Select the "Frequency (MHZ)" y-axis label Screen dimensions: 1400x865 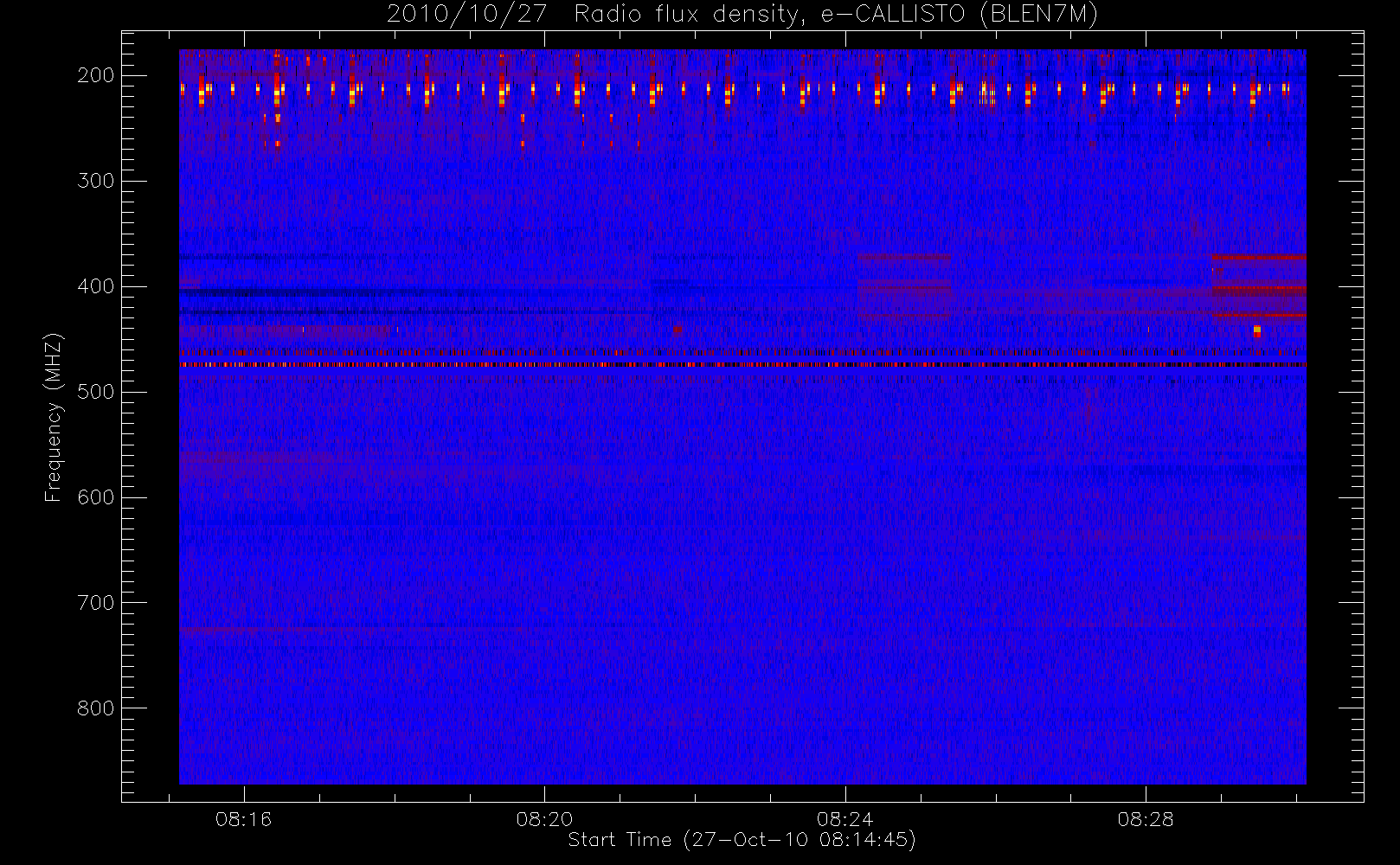click(x=54, y=418)
